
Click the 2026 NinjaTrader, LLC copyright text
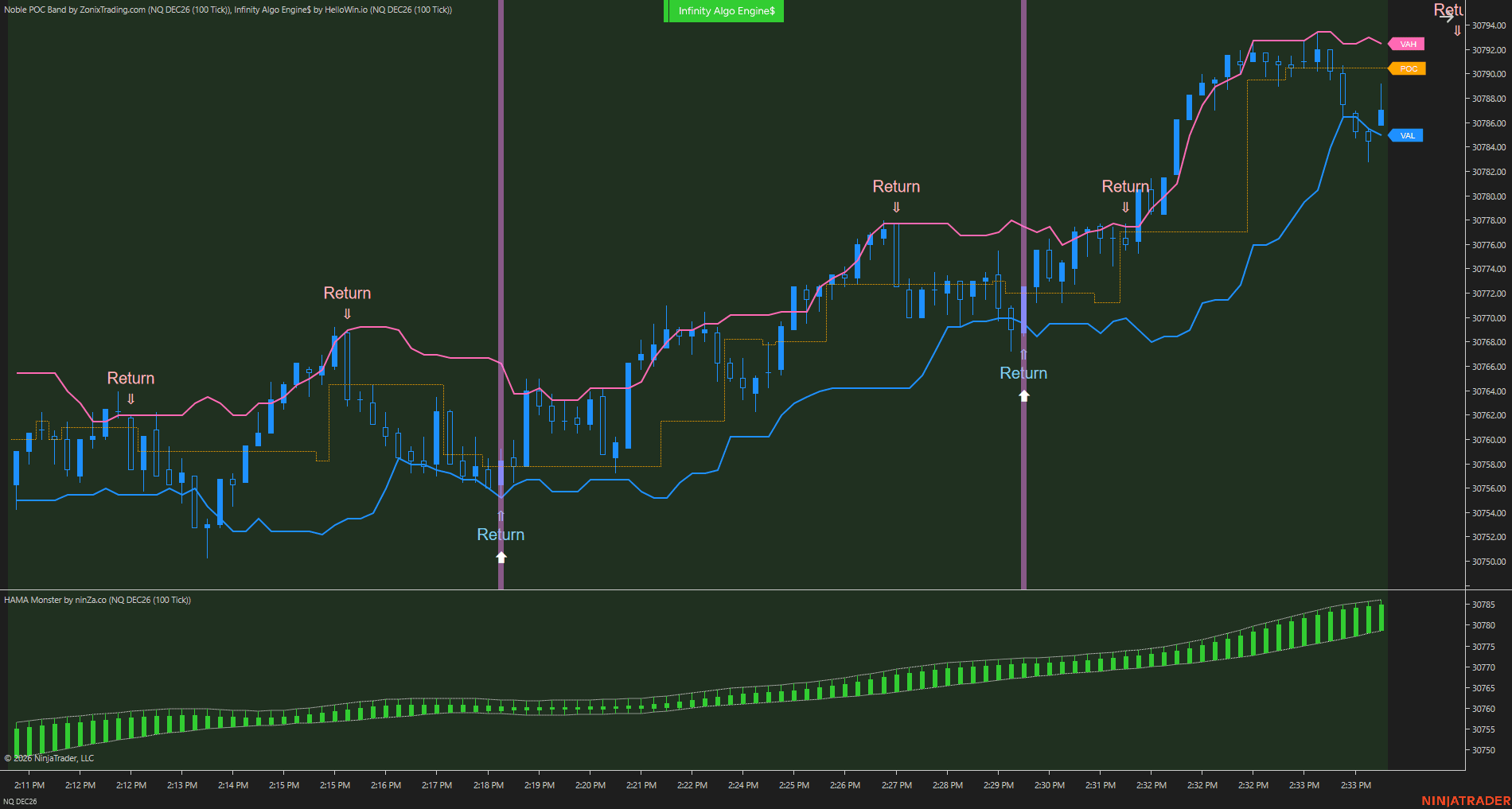click(49, 758)
